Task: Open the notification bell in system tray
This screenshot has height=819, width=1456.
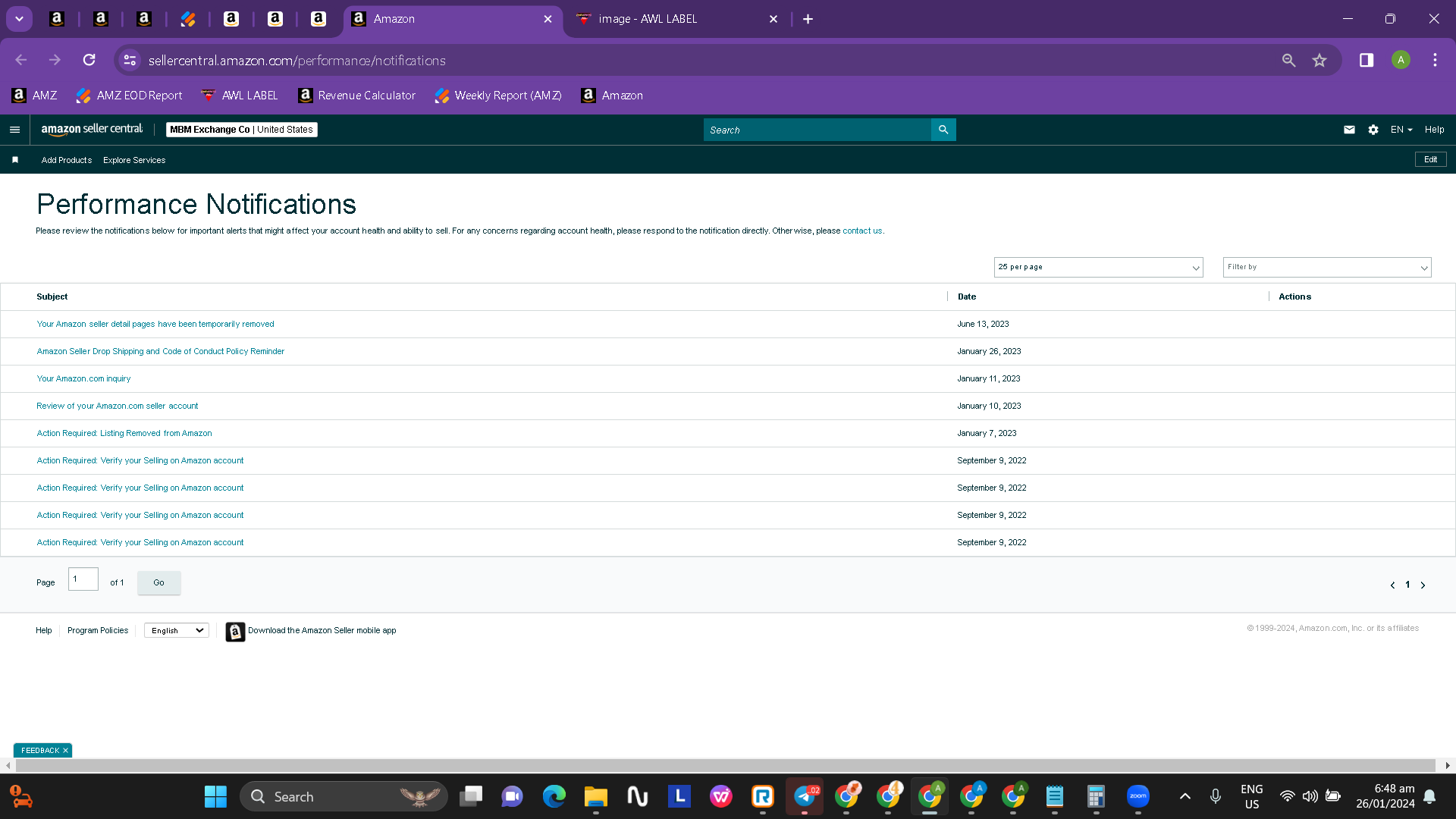Action: [1429, 796]
